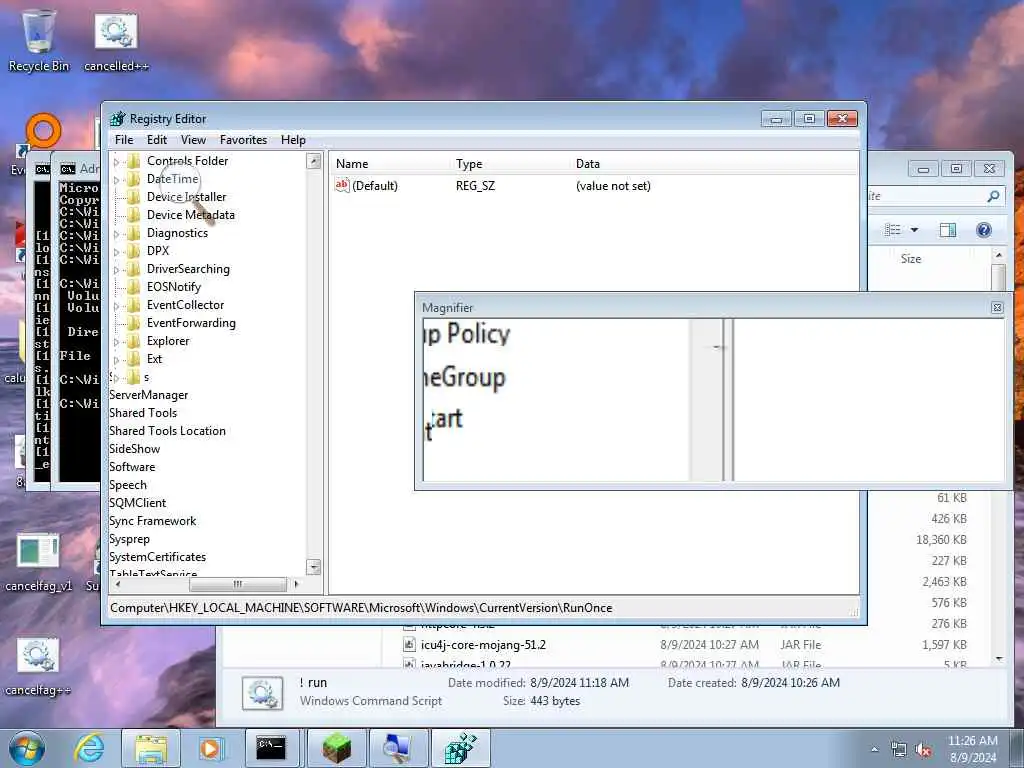
Task: Click the Explorer key folder icon
Action: click(x=133, y=341)
